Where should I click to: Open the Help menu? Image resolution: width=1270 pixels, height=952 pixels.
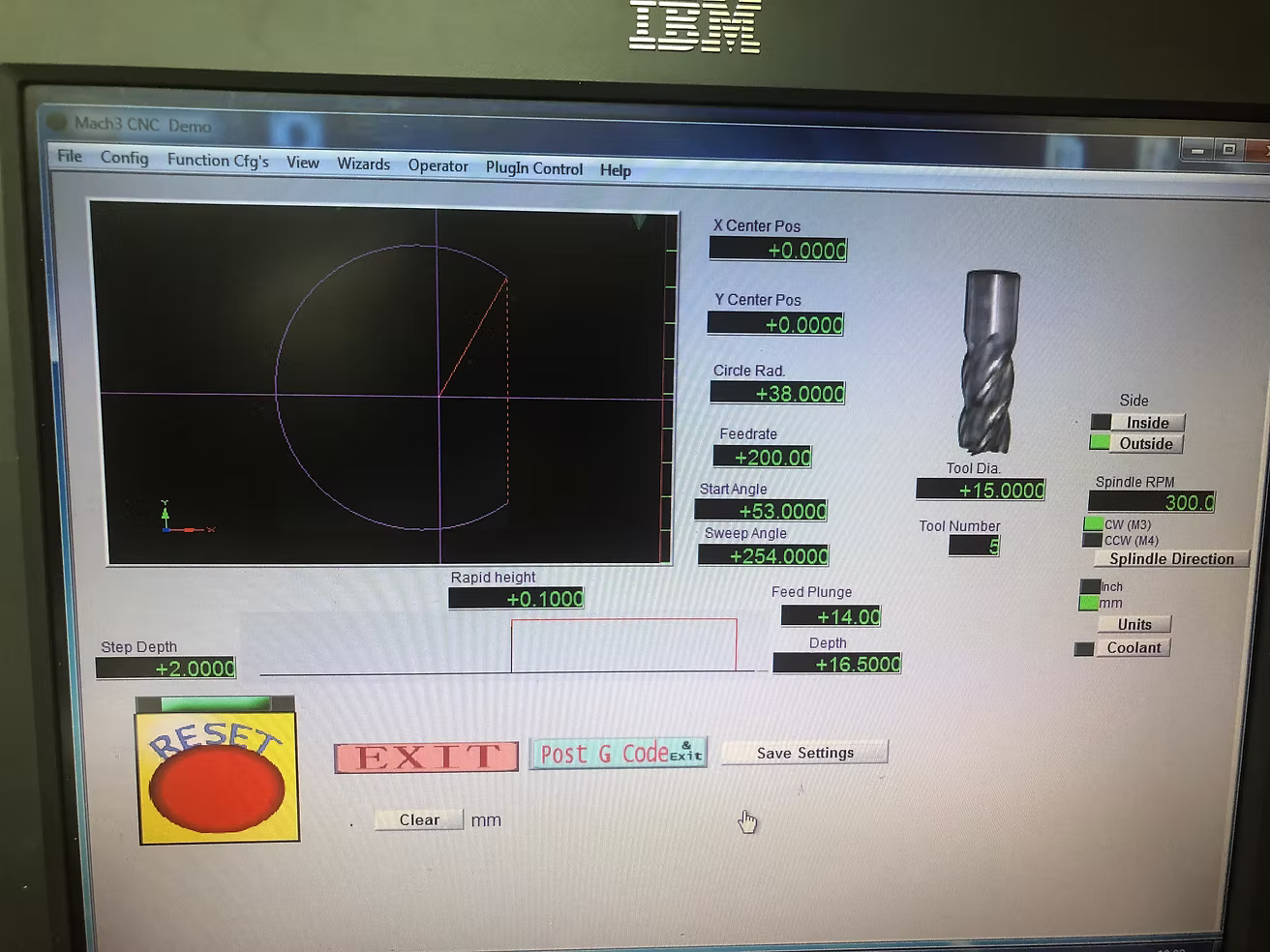[615, 170]
